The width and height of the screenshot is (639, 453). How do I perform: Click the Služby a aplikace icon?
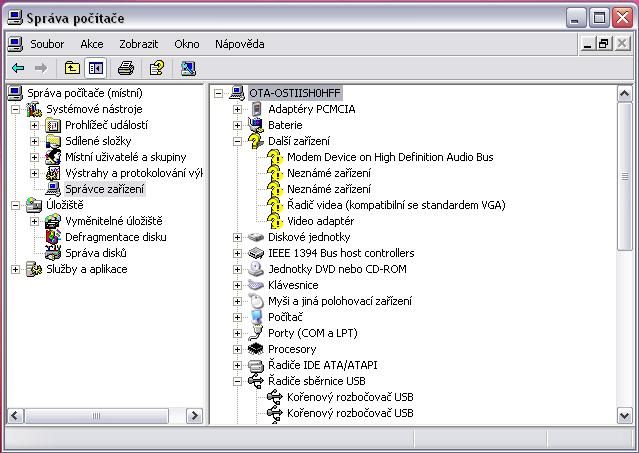click(34, 269)
